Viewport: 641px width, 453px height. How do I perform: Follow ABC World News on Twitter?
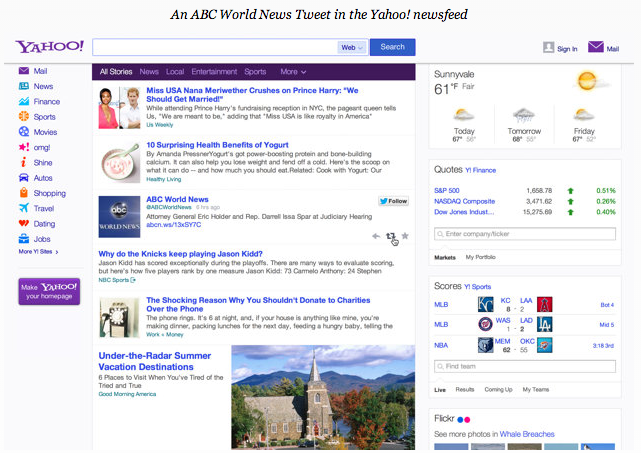click(393, 201)
